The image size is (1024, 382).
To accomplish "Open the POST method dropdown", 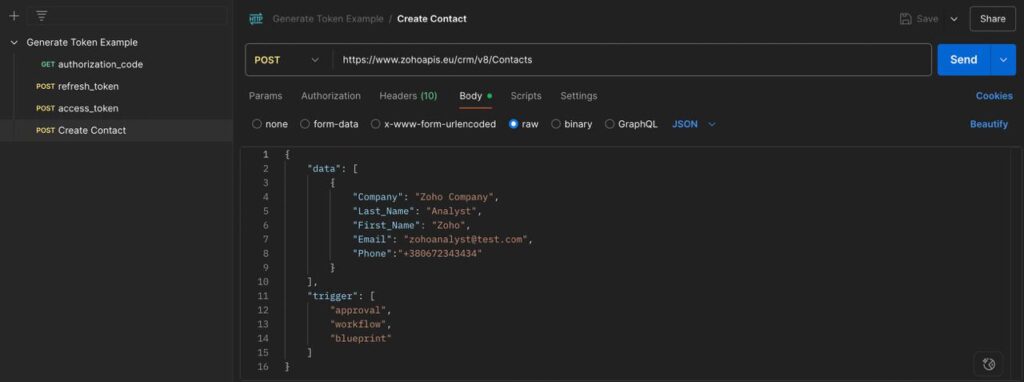I will pyautogui.click(x=288, y=60).
